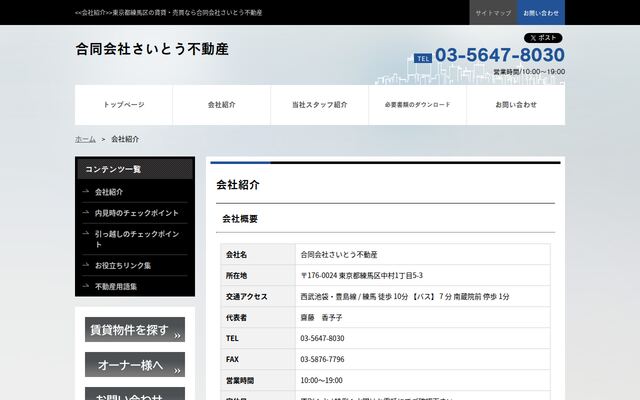640x400 pixels.
Task: Select 会社紹介 in the sidebar contents list
Action: (x=109, y=192)
